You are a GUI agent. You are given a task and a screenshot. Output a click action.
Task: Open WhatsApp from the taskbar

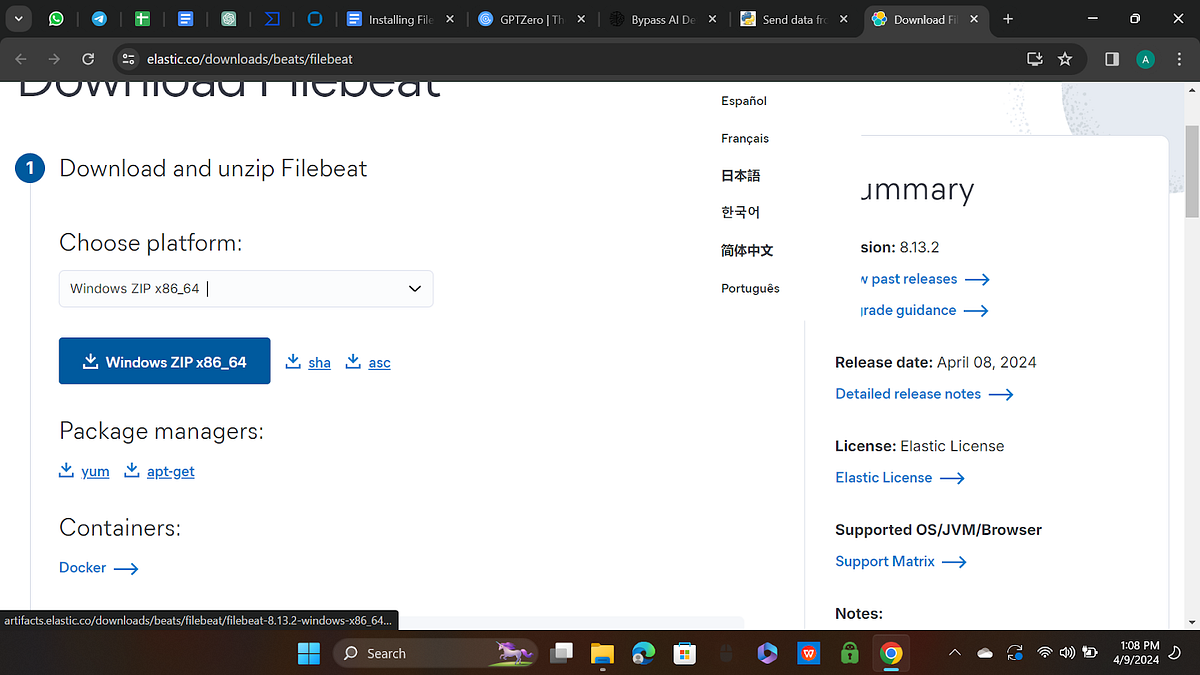click(55, 19)
